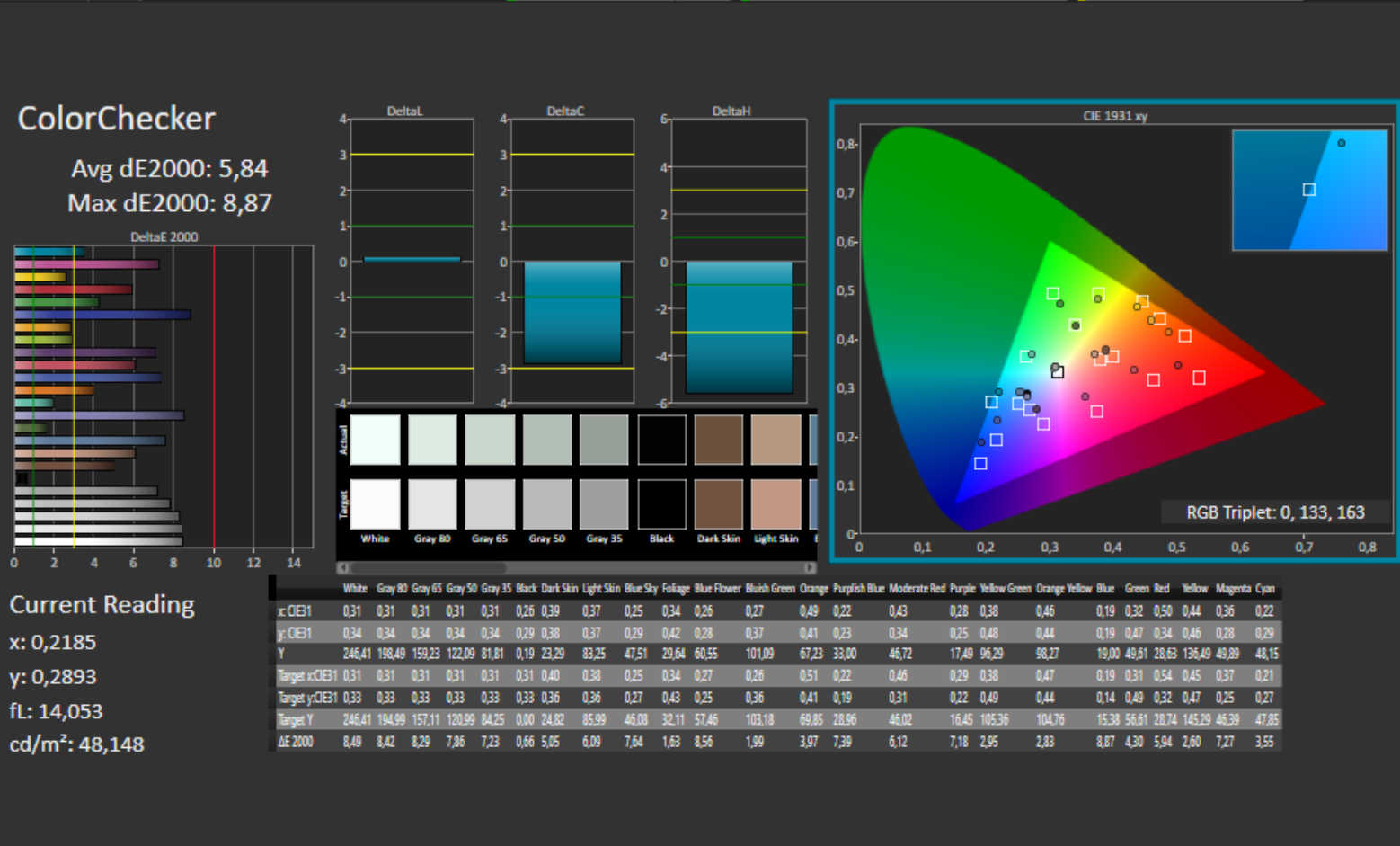
Task: Click the target Gray 80 swatch
Action: (432, 503)
